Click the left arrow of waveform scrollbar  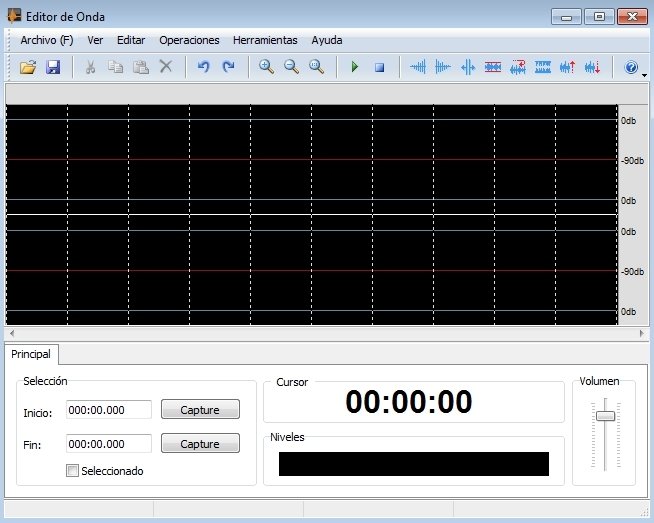coord(12,333)
